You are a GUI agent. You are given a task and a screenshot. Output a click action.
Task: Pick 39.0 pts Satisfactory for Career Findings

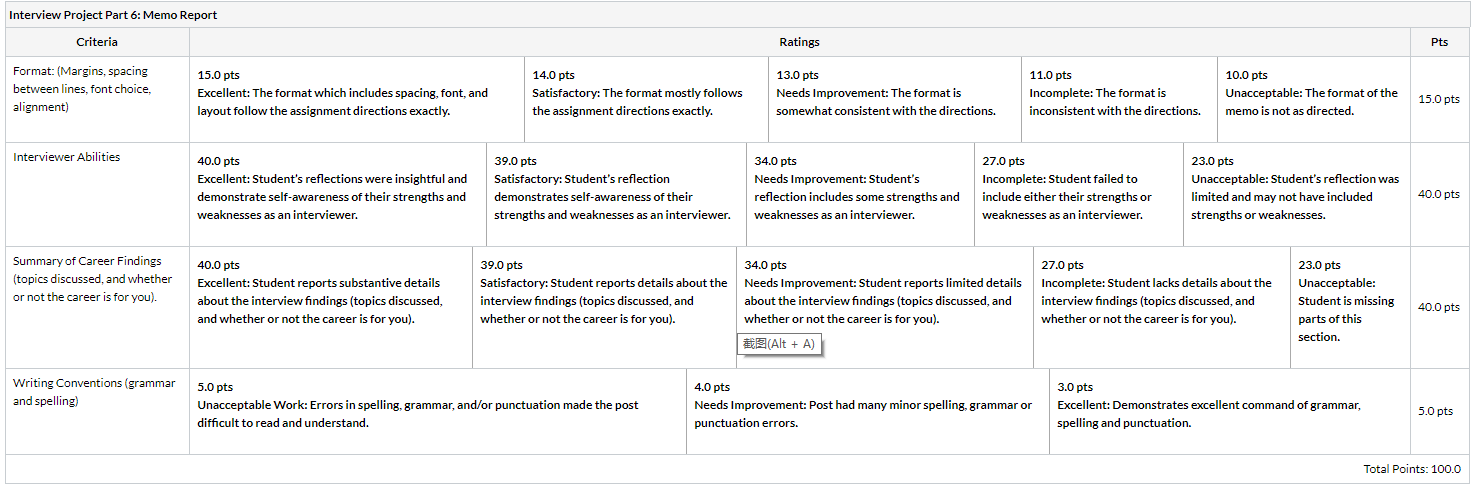click(604, 308)
